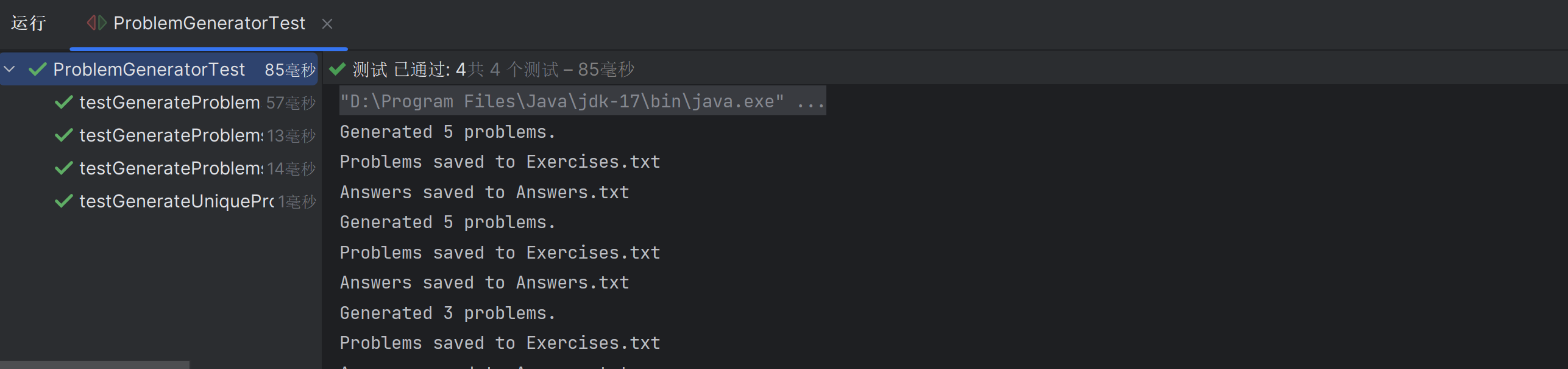Click green check icon beside ProblemGeneratorTest root
The height and width of the screenshot is (369, 1568).
click(38, 69)
